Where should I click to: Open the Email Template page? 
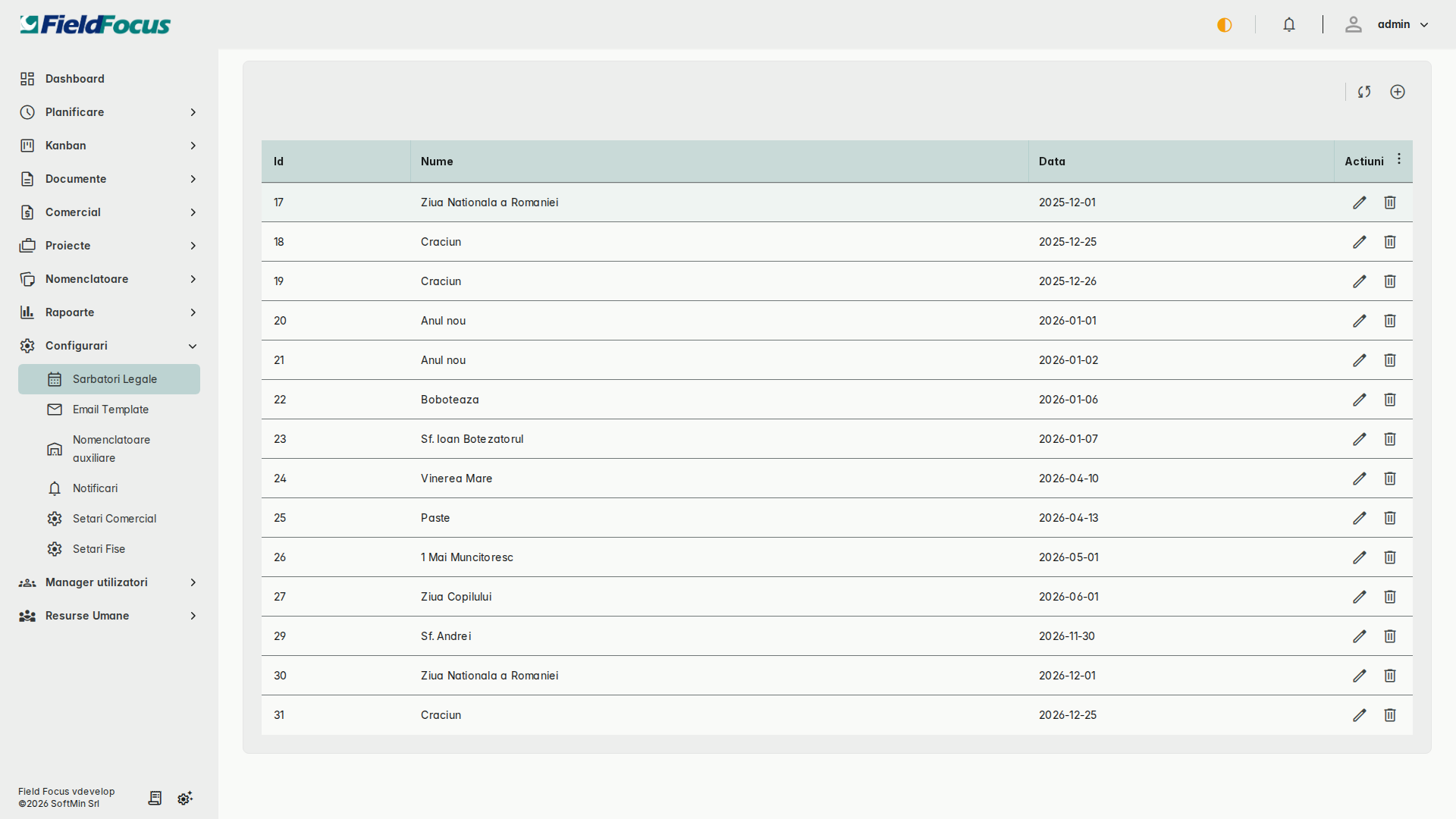pos(111,409)
